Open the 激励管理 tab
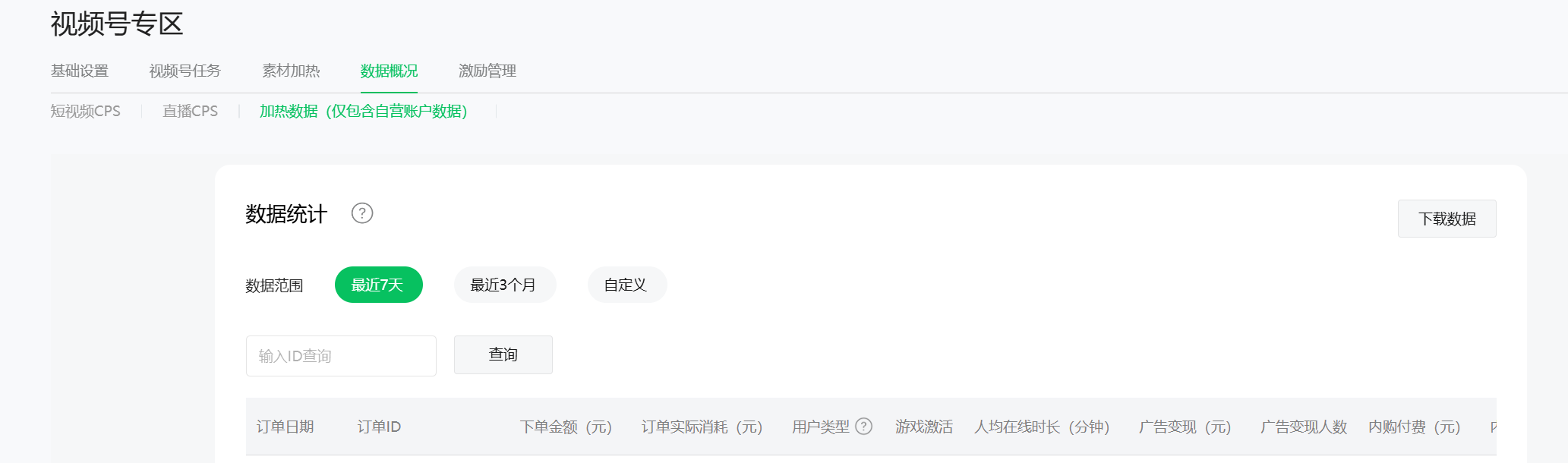The height and width of the screenshot is (463, 1568). click(487, 71)
